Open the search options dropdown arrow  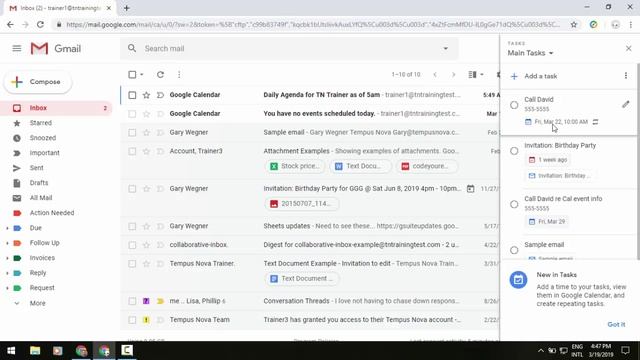446,48
